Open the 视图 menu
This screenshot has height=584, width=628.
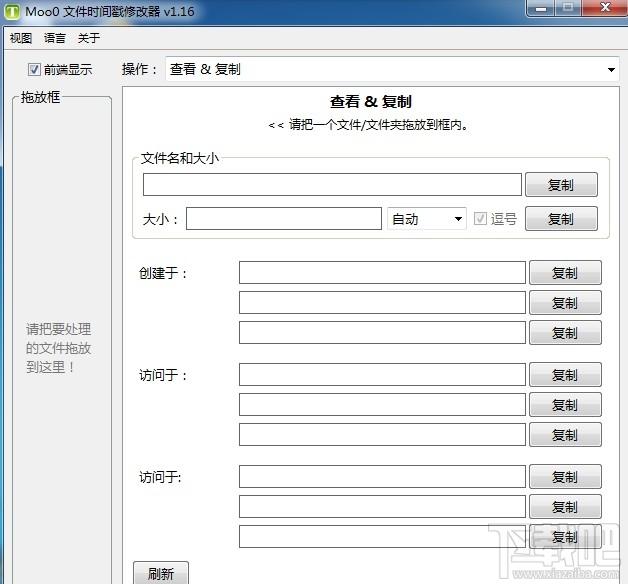pyautogui.click(x=21, y=38)
